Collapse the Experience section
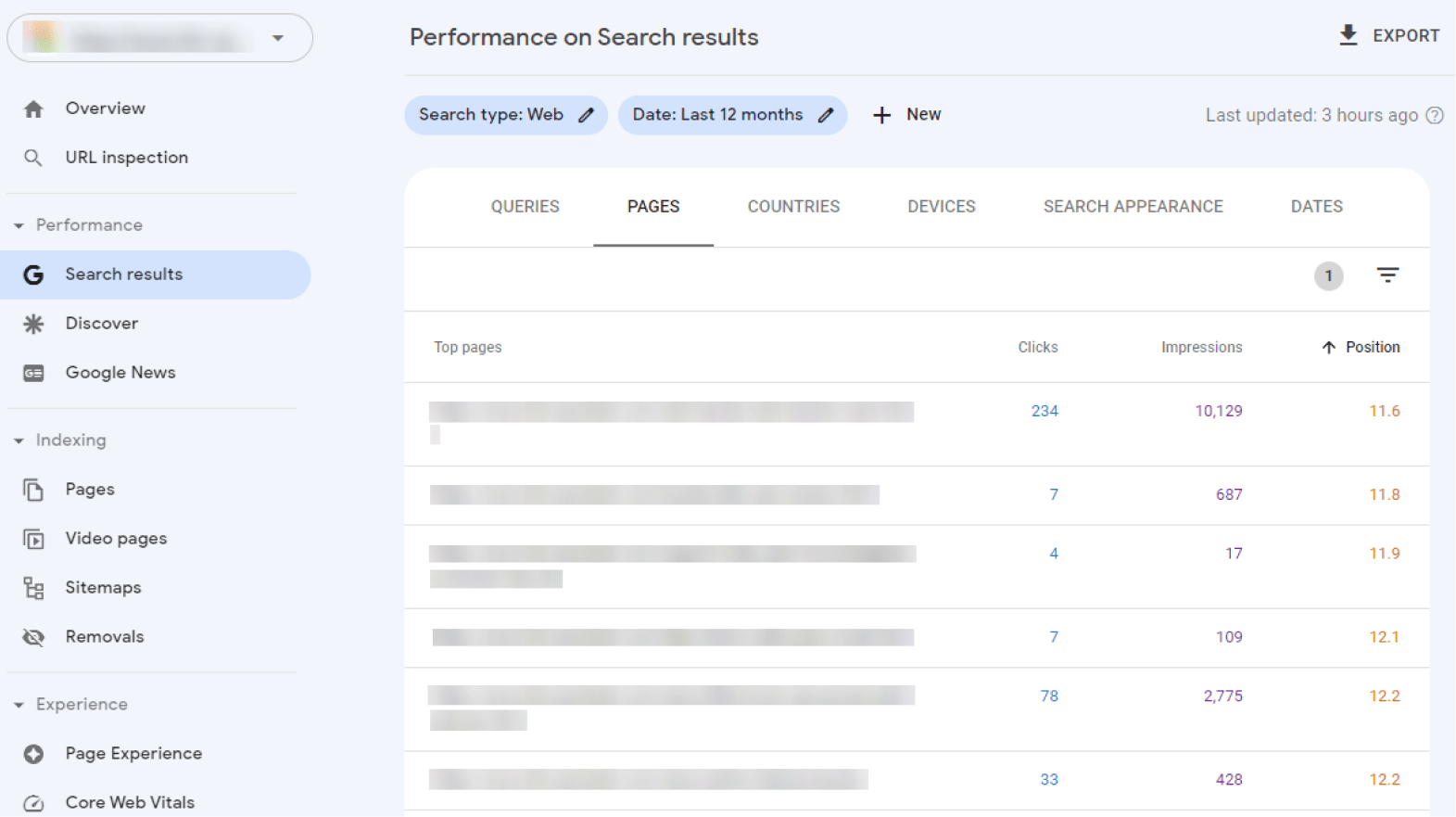1456x817 pixels. [x=19, y=705]
